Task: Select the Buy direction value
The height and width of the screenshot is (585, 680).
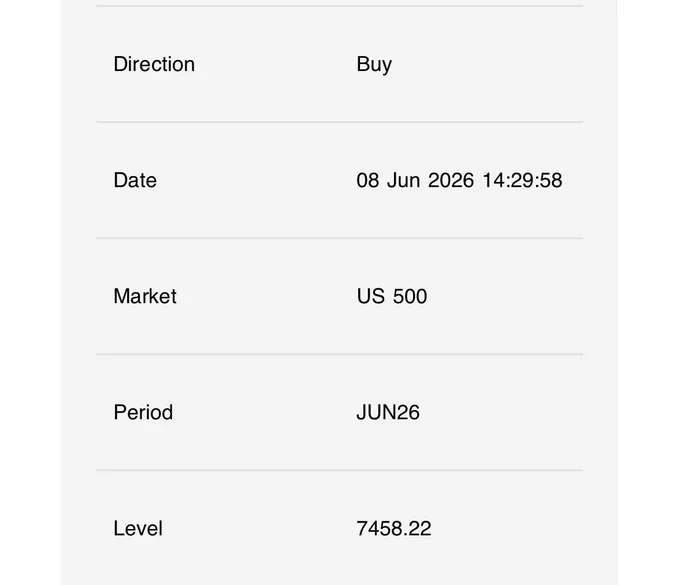Action: (x=374, y=65)
